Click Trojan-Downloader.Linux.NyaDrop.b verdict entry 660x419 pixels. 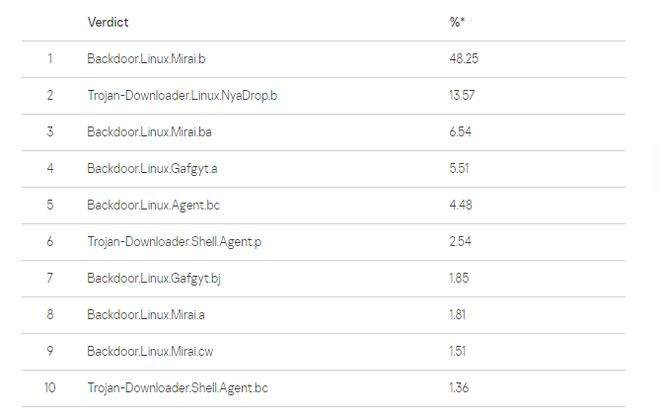pyautogui.click(x=182, y=95)
